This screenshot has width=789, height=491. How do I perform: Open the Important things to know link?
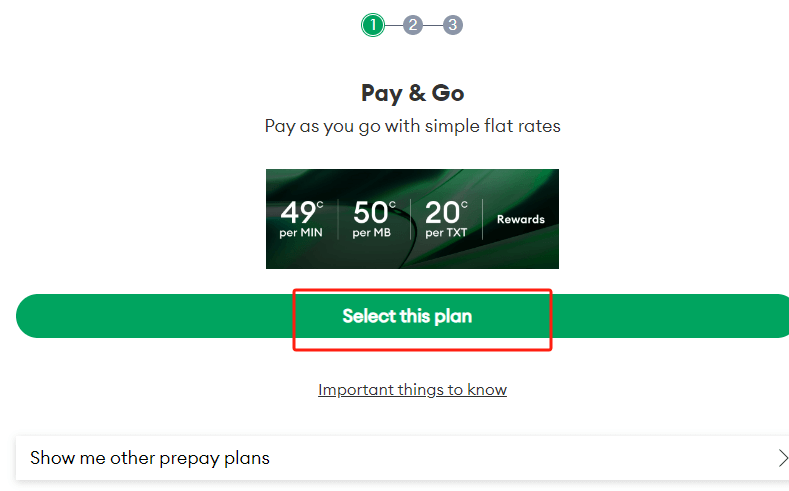(x=412, y=390)
